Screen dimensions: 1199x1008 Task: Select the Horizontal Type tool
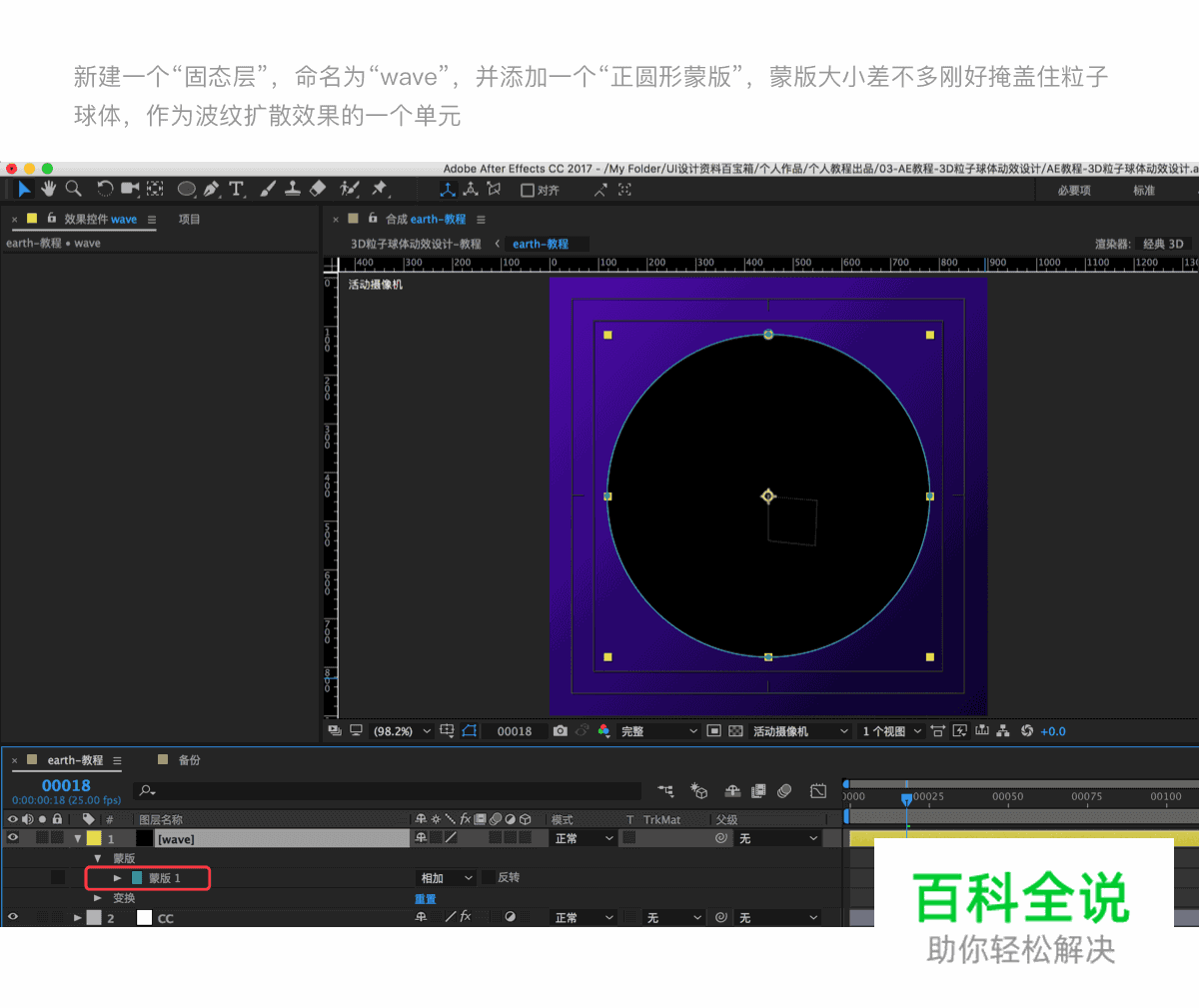pyautogui.click(x=236, y=188)
